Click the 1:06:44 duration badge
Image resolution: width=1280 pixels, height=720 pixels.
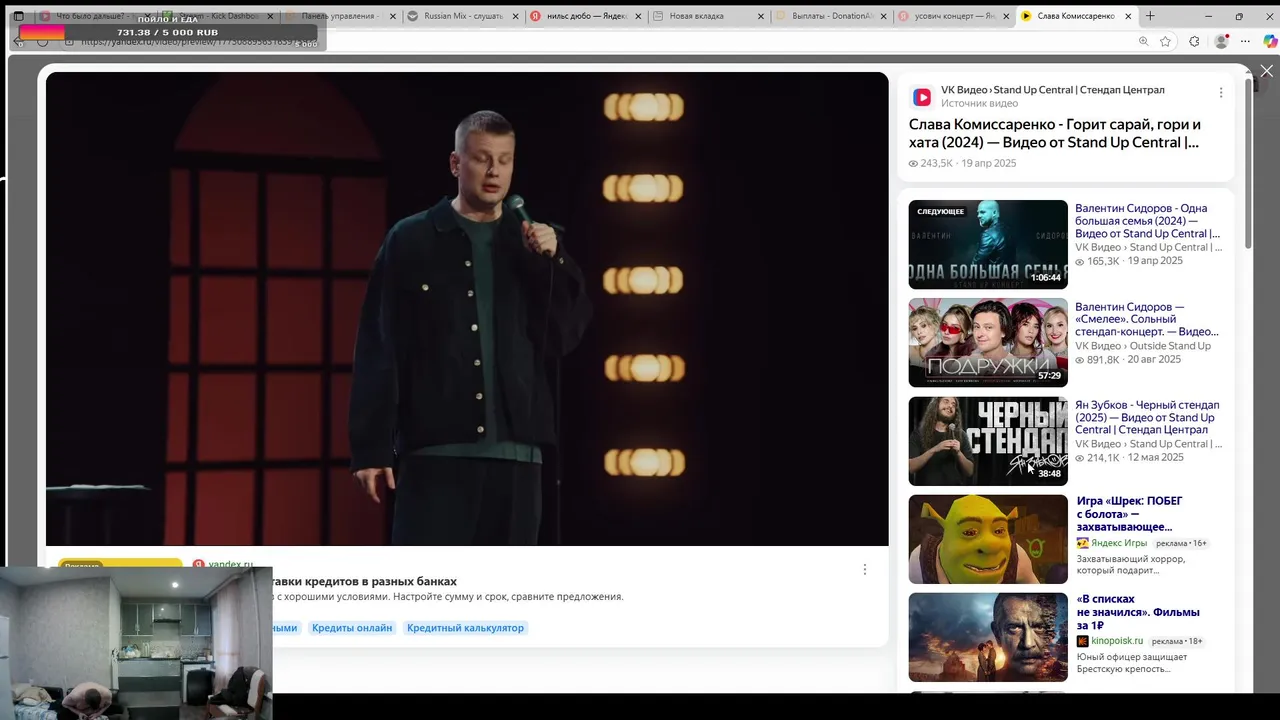pos(1045,278)
